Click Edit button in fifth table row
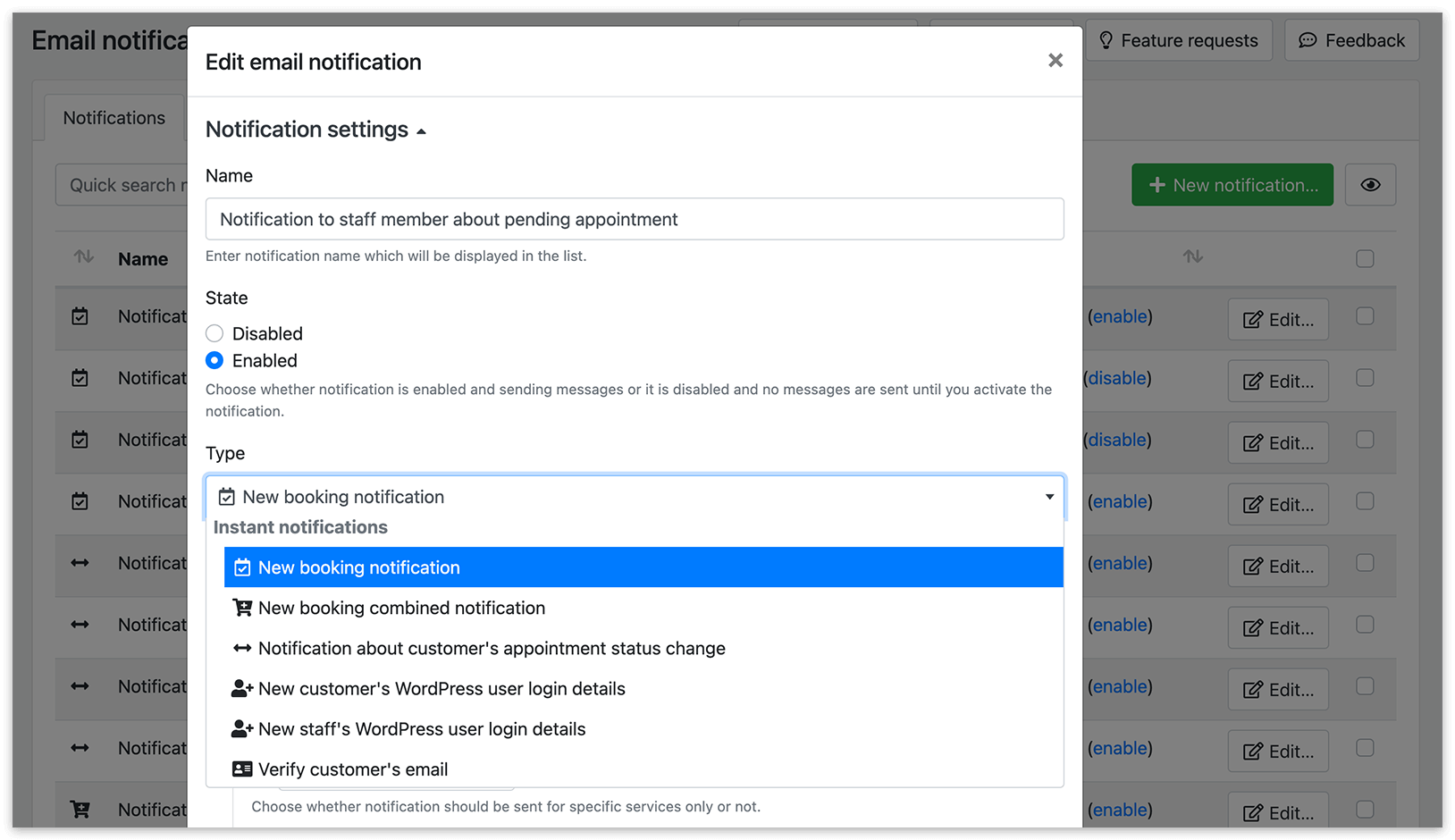The width and height of the screenshot is (1455, 840). click(x=1278, y=566)
